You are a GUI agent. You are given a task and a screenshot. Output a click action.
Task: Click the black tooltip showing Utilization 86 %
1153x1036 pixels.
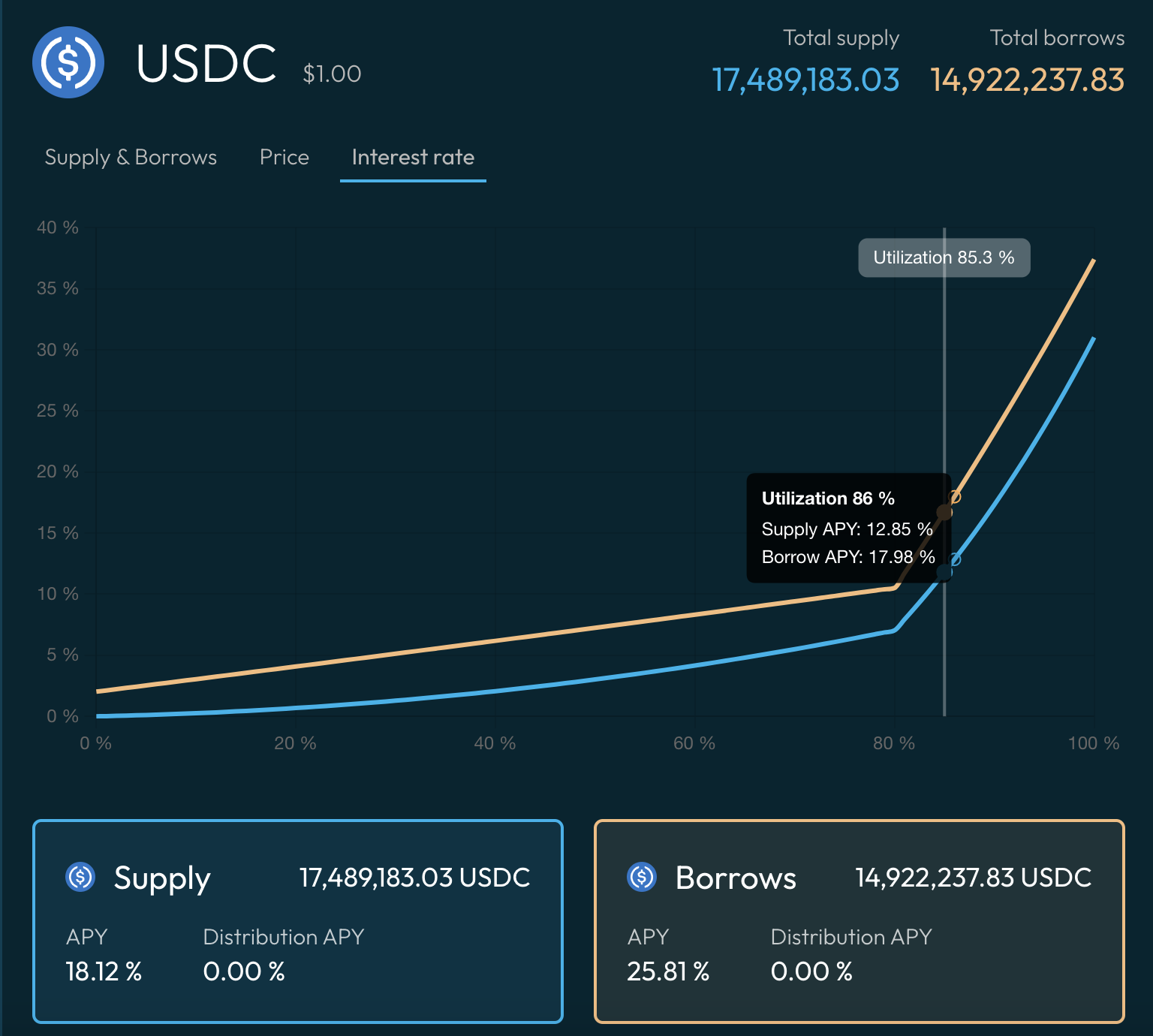847,528
